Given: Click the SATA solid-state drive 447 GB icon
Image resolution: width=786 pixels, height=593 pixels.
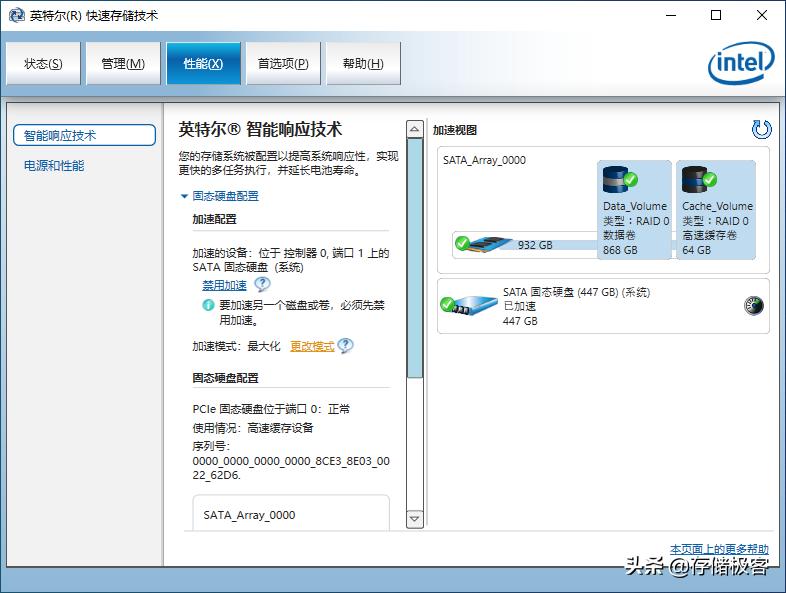Looking at the screenshot, I should click(468, 305).
